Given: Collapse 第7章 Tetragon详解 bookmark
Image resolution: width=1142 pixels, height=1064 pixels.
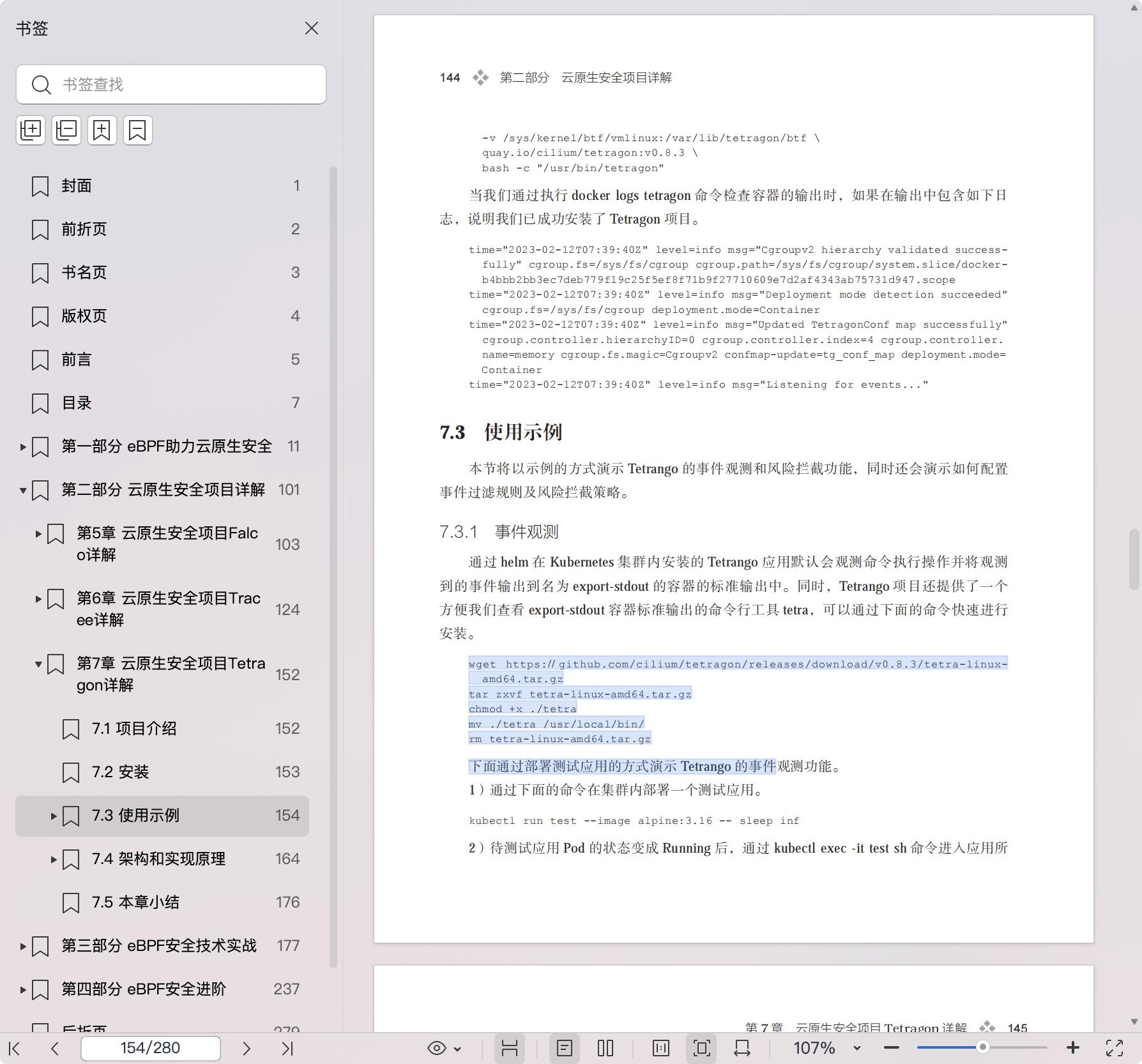Looking at the screenshot, I should 38,664.
